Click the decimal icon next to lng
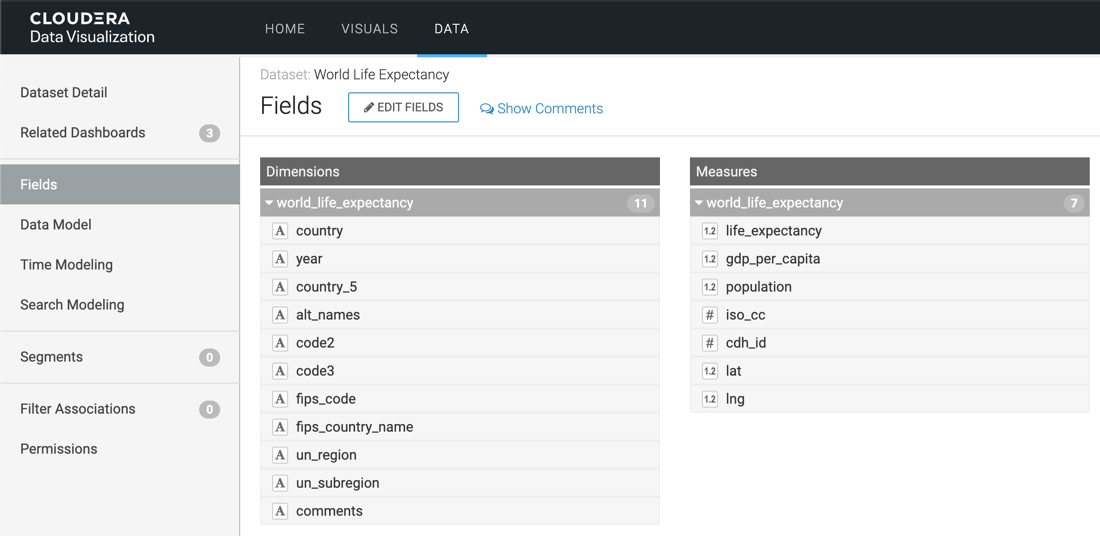 click(709, 399)
